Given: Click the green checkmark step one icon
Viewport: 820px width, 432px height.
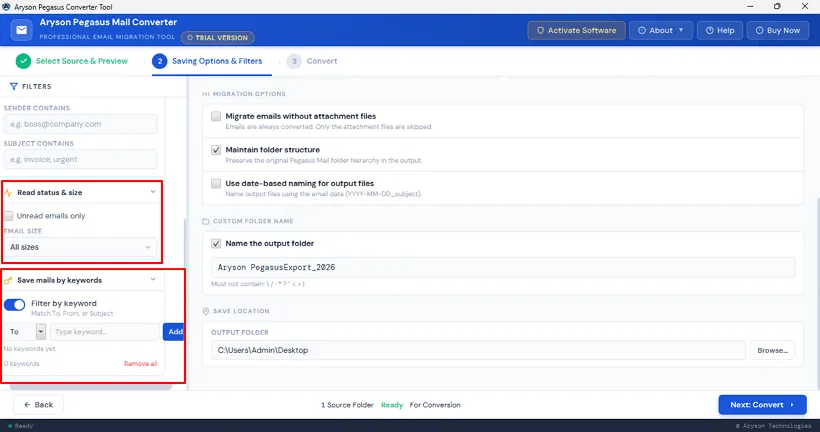Looking at the screenshot, I should pyautogui.click(x=23, y=61).
